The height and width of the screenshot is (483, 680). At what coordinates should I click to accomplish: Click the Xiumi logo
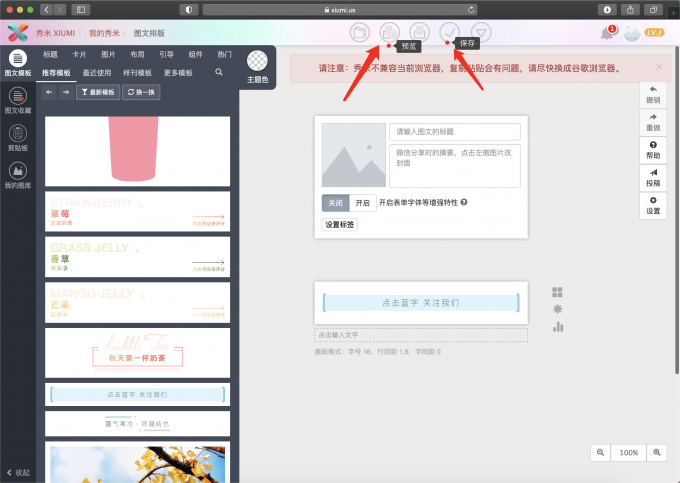click(x=18, y=33)
